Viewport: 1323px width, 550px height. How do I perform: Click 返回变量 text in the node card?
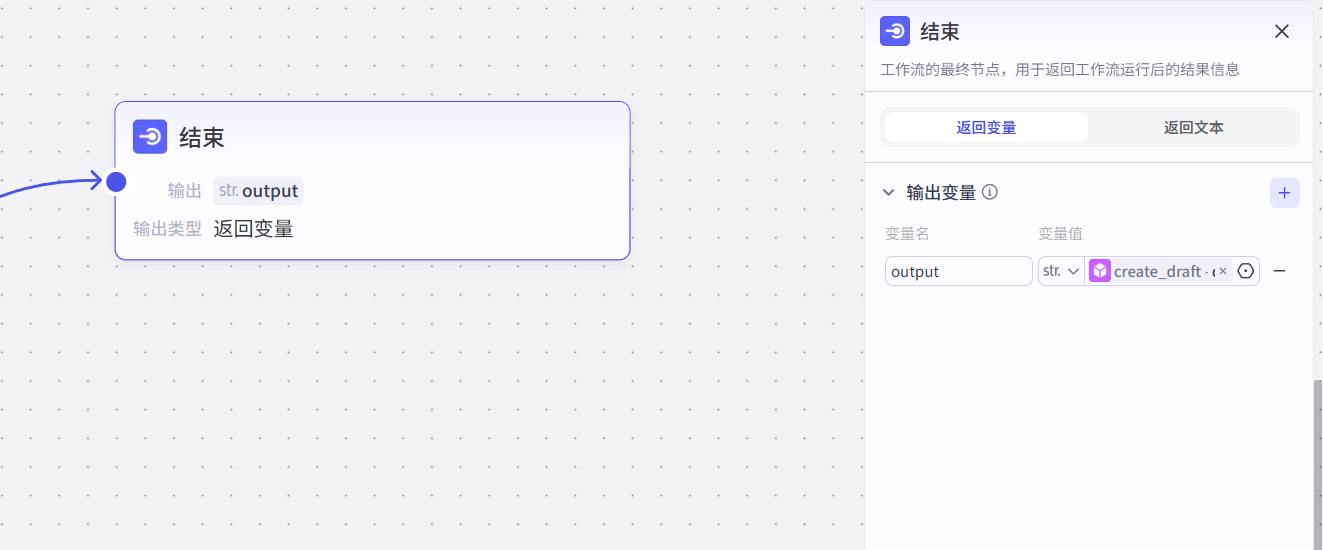coord(253,229)
